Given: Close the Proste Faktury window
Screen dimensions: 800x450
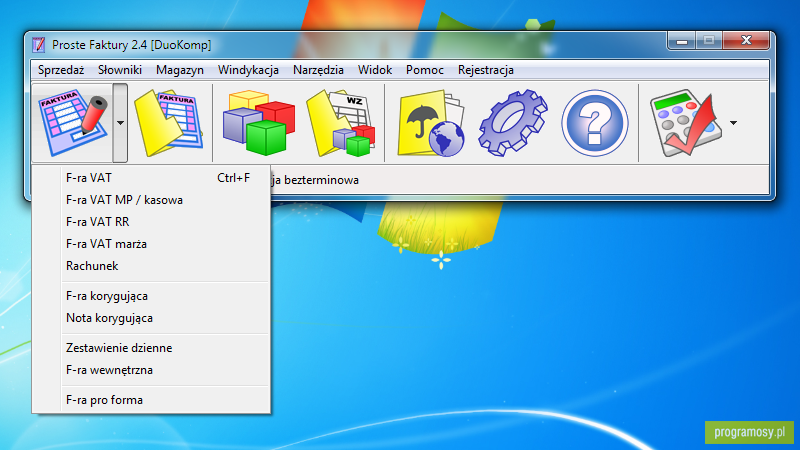Looking at the screenshot, I should pyautogui.click(x=746, y=41).
